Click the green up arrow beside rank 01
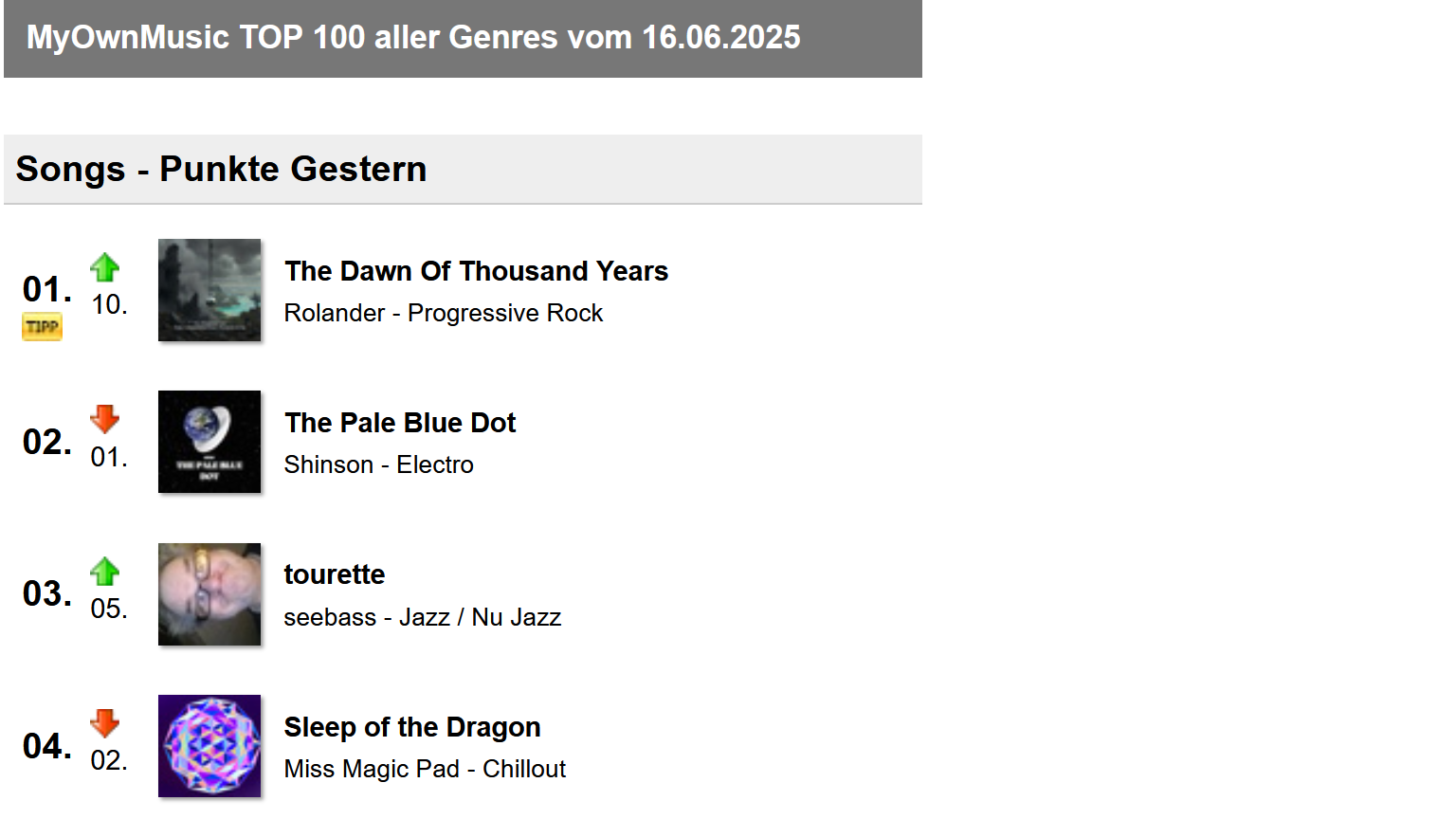The height and width of the screenshot is (819, 1456). pyautogui.click(x=105, y=267)
